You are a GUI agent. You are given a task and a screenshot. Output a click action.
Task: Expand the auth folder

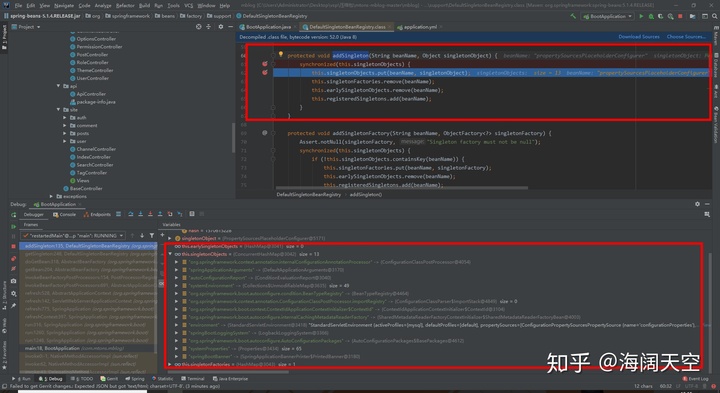[65, 118]
